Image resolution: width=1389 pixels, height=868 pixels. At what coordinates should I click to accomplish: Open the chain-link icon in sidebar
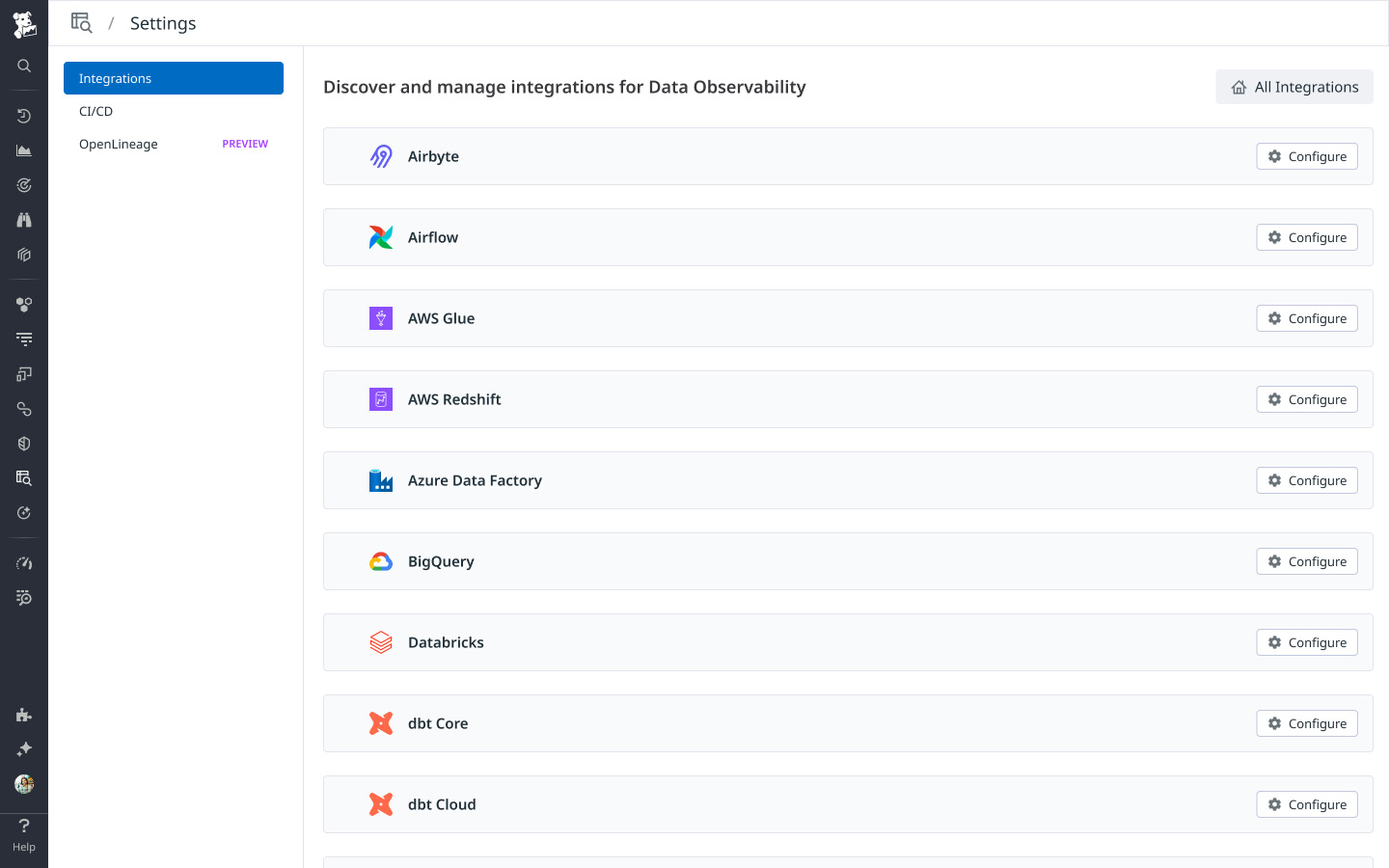[24, 409]
